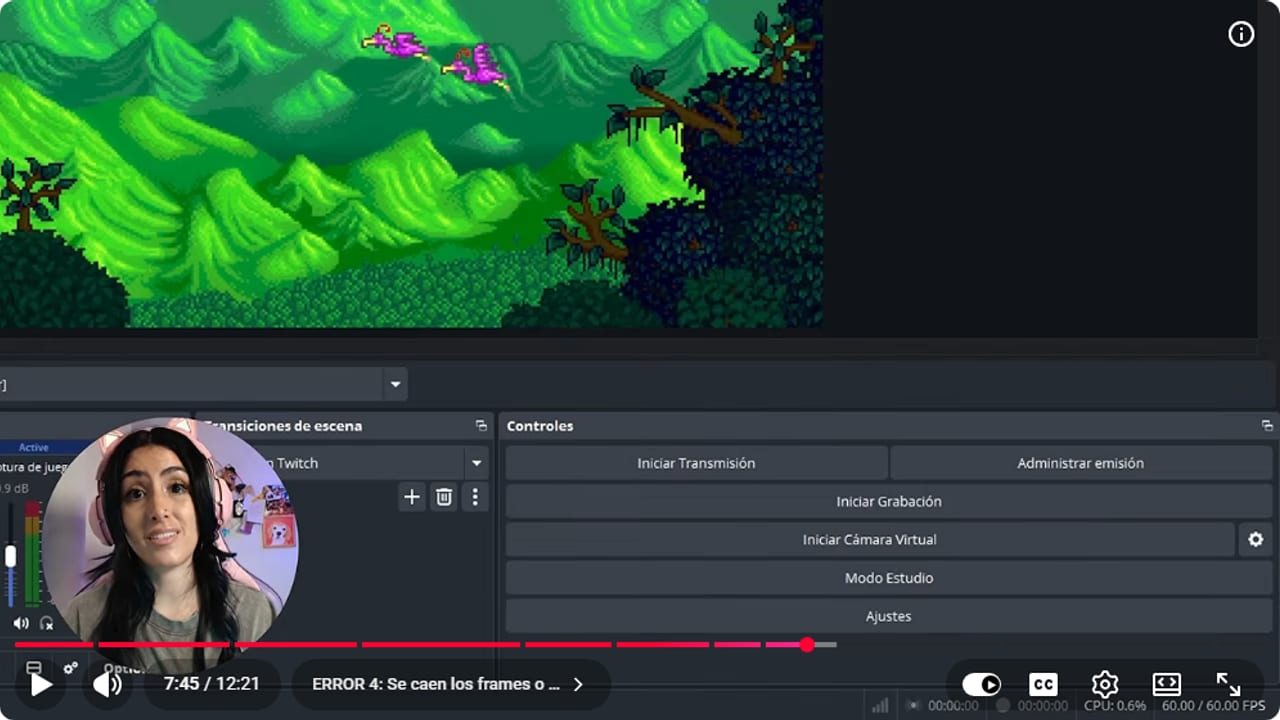Click Iniciar Grabación button
The image size is (1280, 720).
(889, 502)
